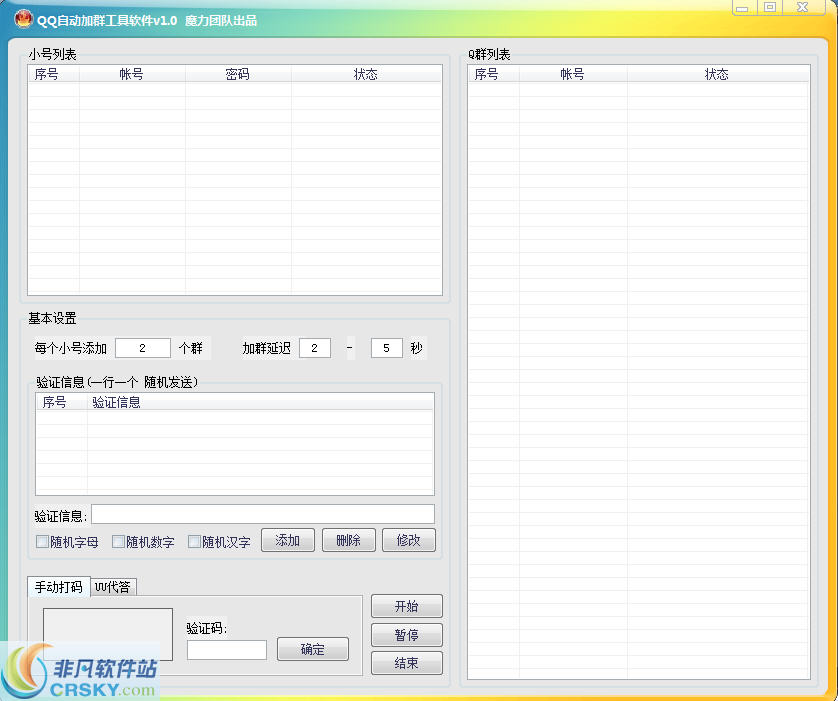Click the 添加 button to add verification text
838x701 pixels.
288,539
